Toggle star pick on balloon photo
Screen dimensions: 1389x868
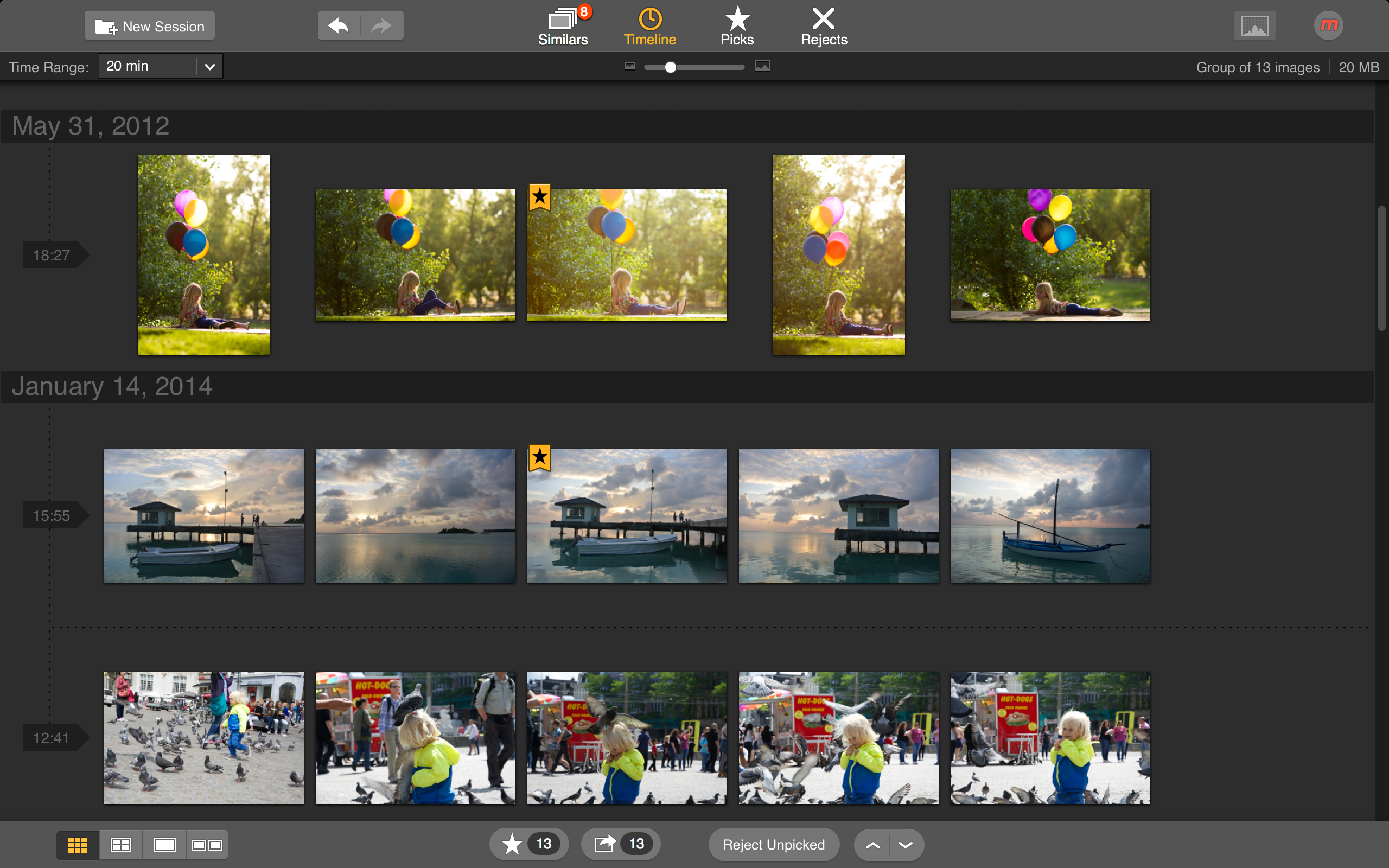pos(539,197)
